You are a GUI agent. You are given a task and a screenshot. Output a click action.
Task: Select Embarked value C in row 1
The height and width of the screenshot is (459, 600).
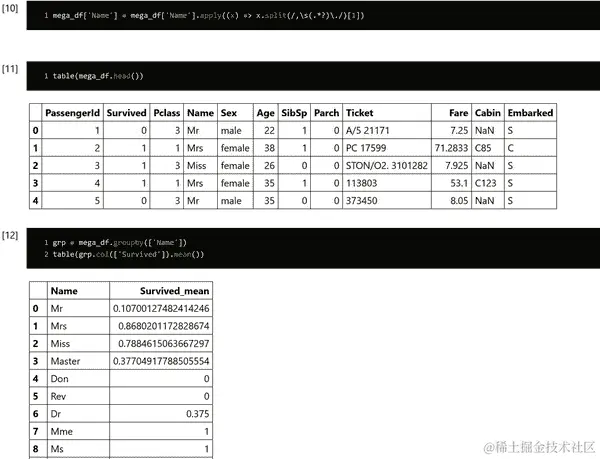click(510, 148)
